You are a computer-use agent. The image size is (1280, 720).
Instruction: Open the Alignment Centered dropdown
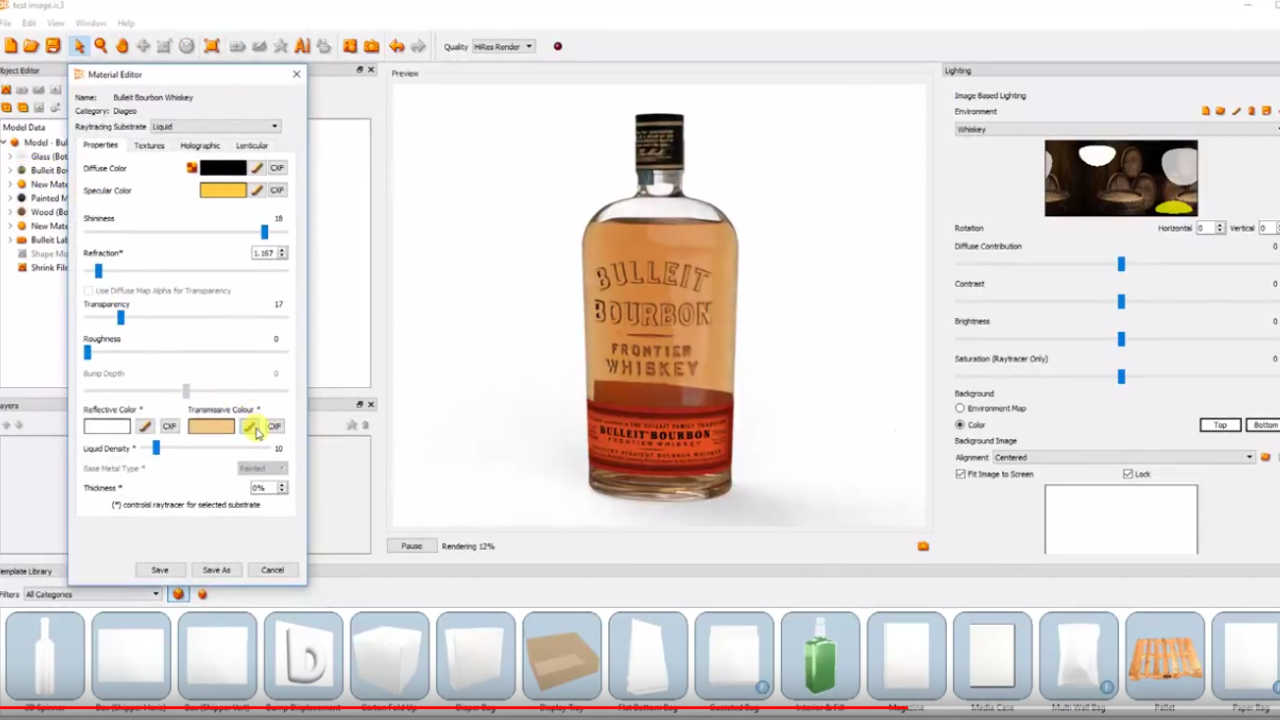coord(1124,457)
